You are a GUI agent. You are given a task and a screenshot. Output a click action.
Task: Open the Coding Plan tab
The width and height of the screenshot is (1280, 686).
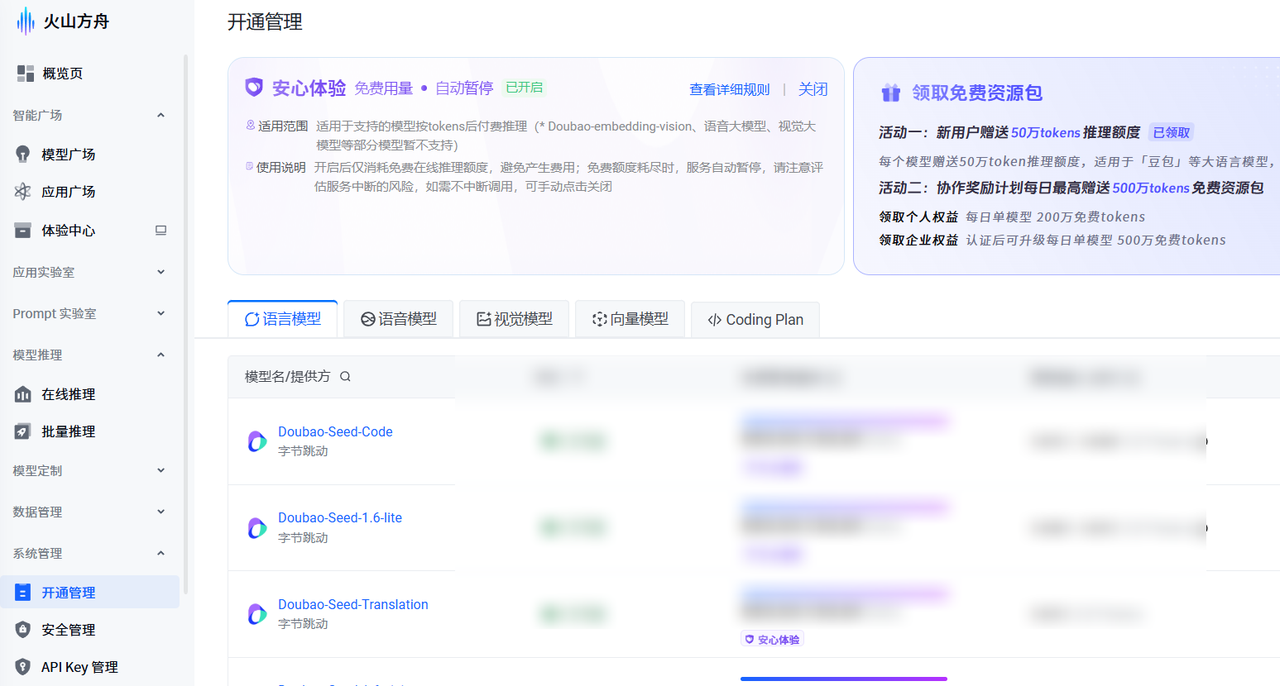click(x=754, y=318)
